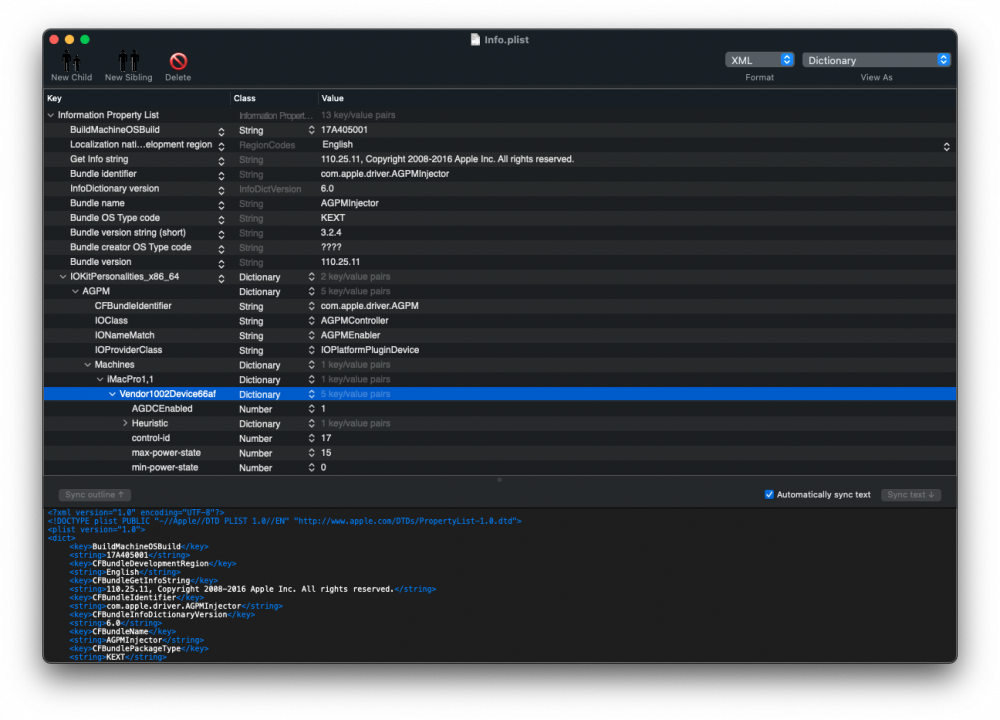
Task: Click the Delete toolbar icon
Action: click(178, 61)
